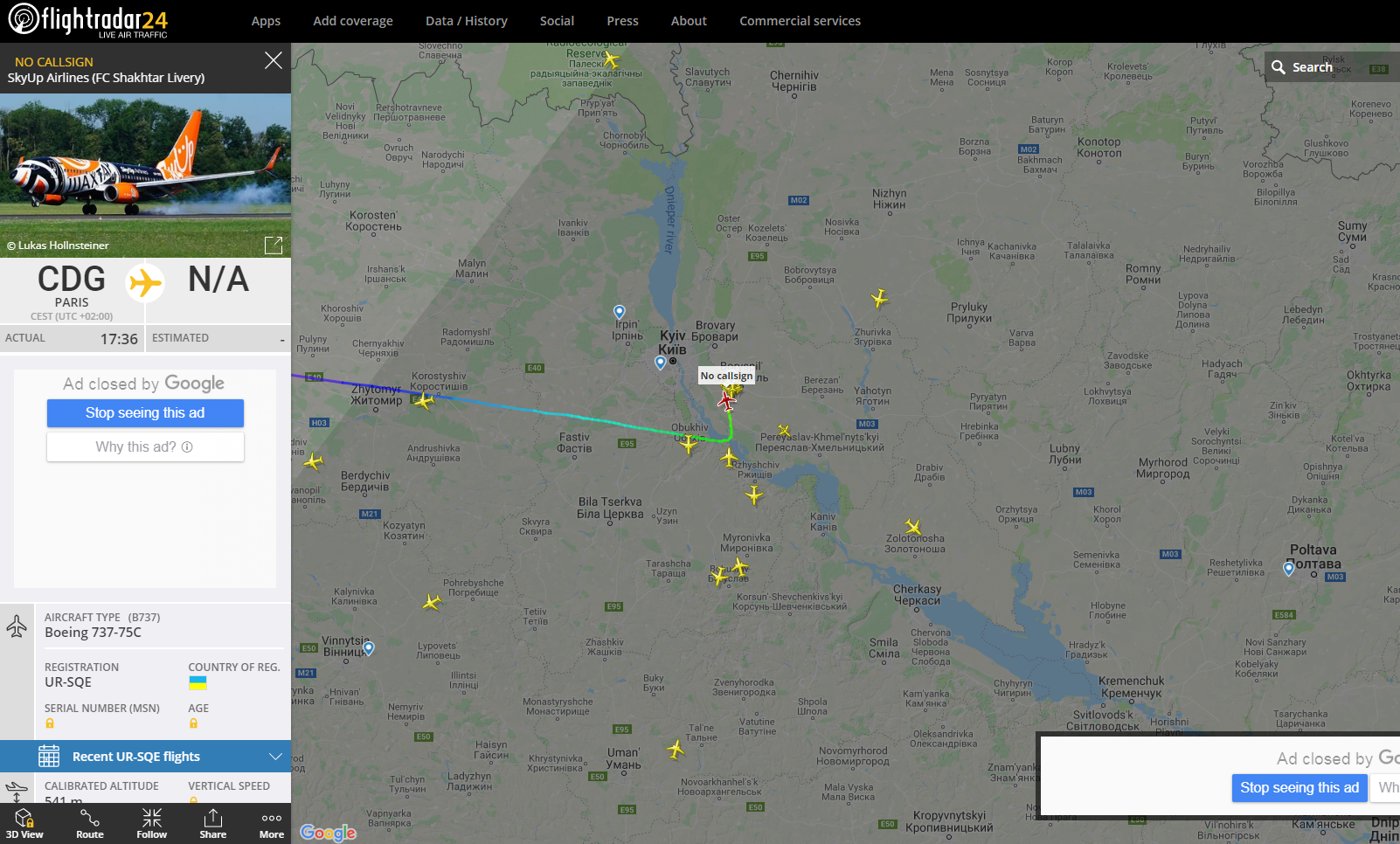Click Why this ad? button

145,447
